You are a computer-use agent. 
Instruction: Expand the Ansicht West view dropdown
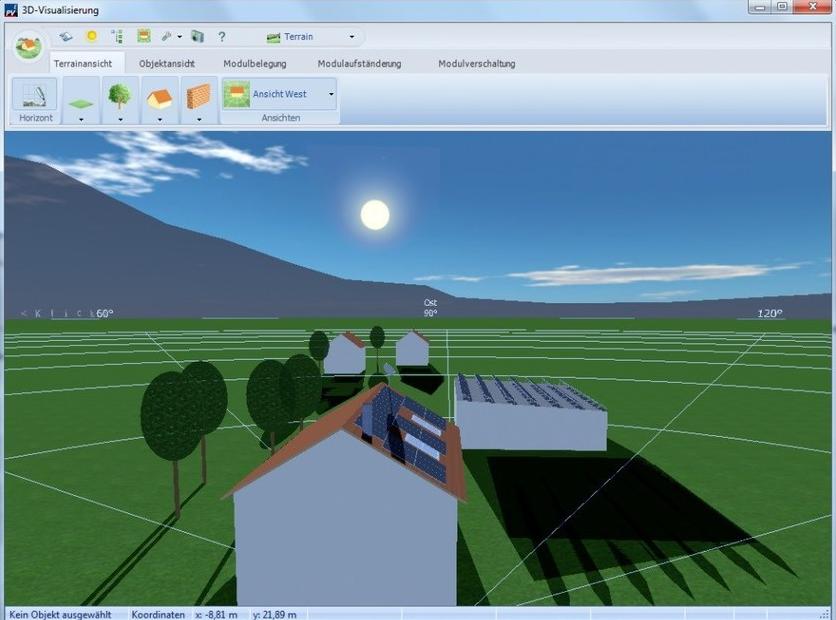331,94
